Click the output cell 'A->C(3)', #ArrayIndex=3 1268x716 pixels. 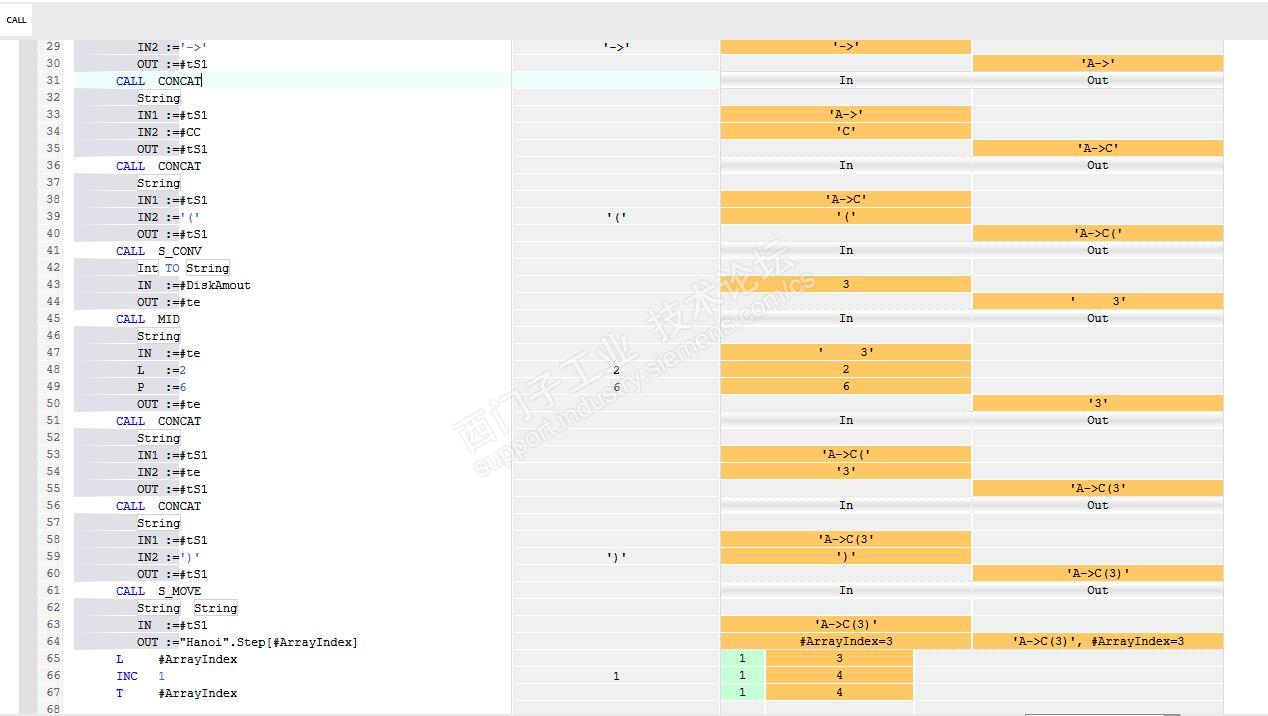point(1098,641)
